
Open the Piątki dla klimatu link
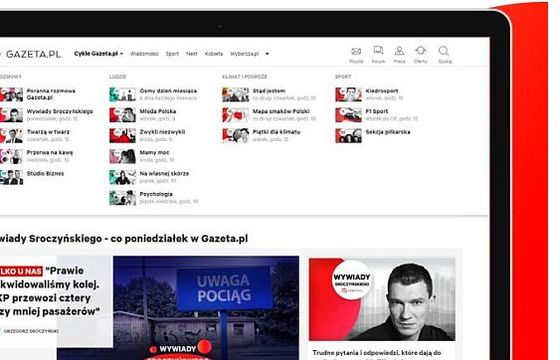tap(276, 132)
